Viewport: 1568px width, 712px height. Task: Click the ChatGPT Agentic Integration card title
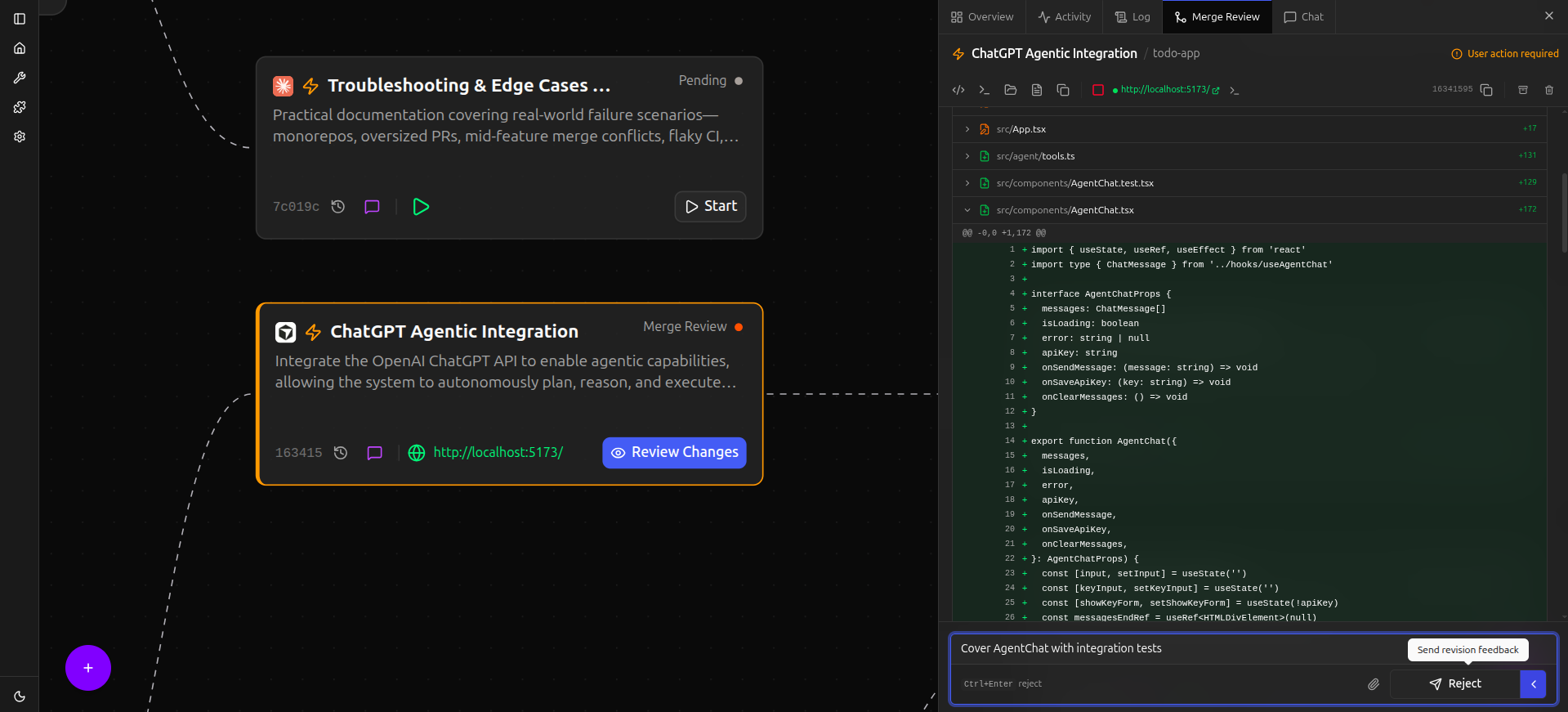click(x=454, y=331)
